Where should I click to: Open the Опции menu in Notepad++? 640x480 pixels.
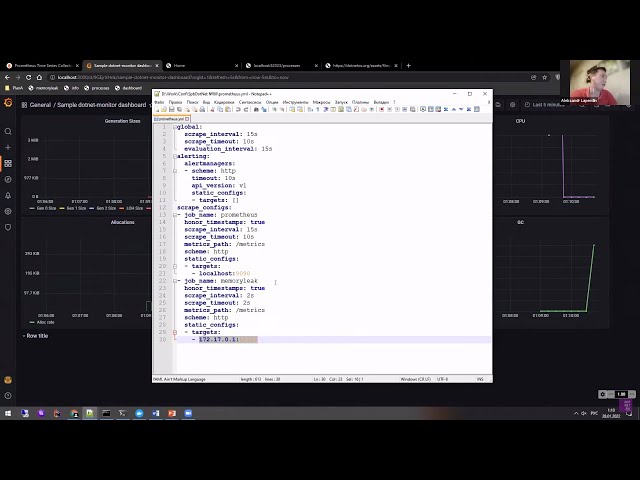[x=272, y=102]
